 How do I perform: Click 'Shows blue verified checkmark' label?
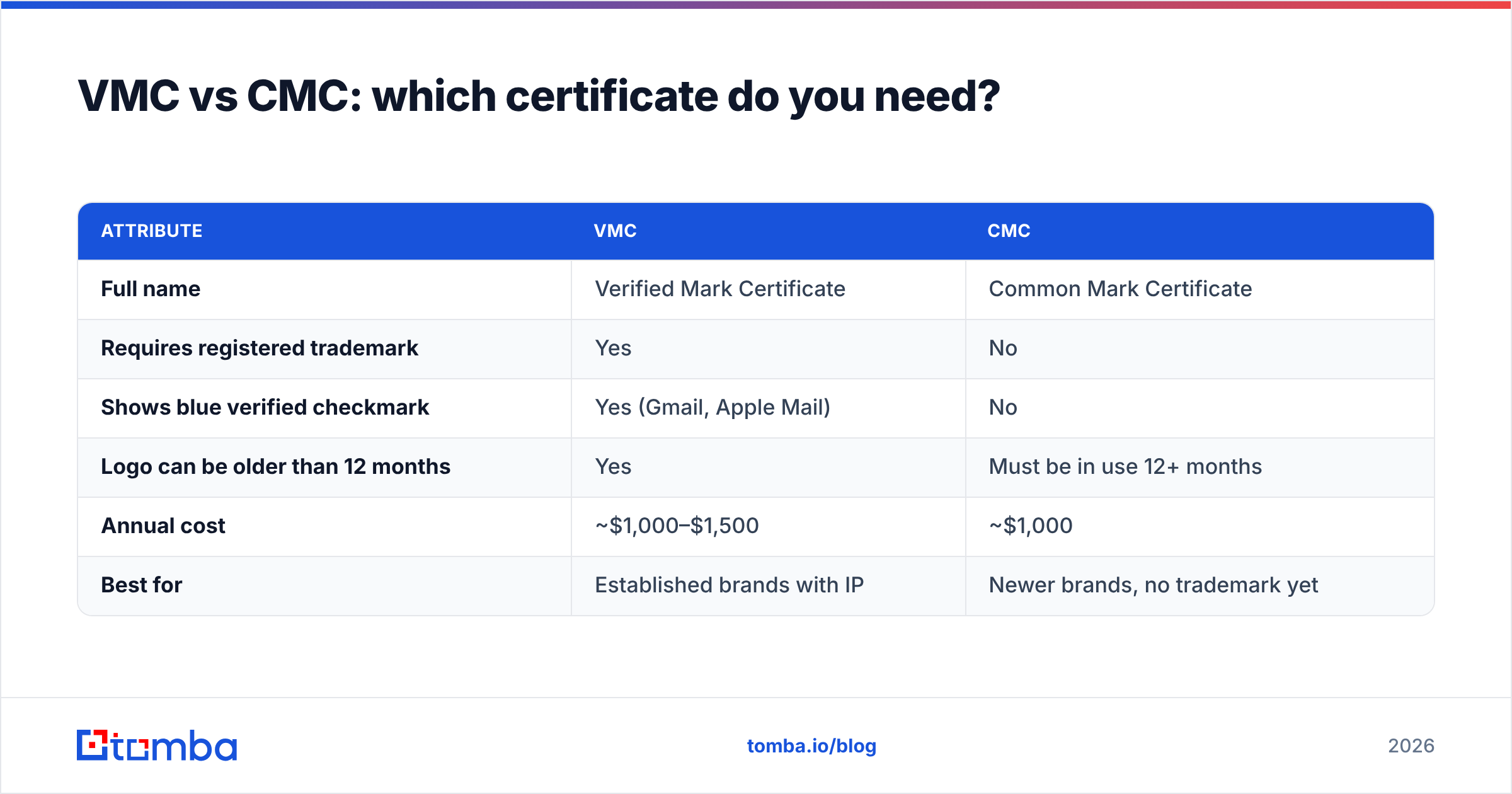[x=265, y=407]
